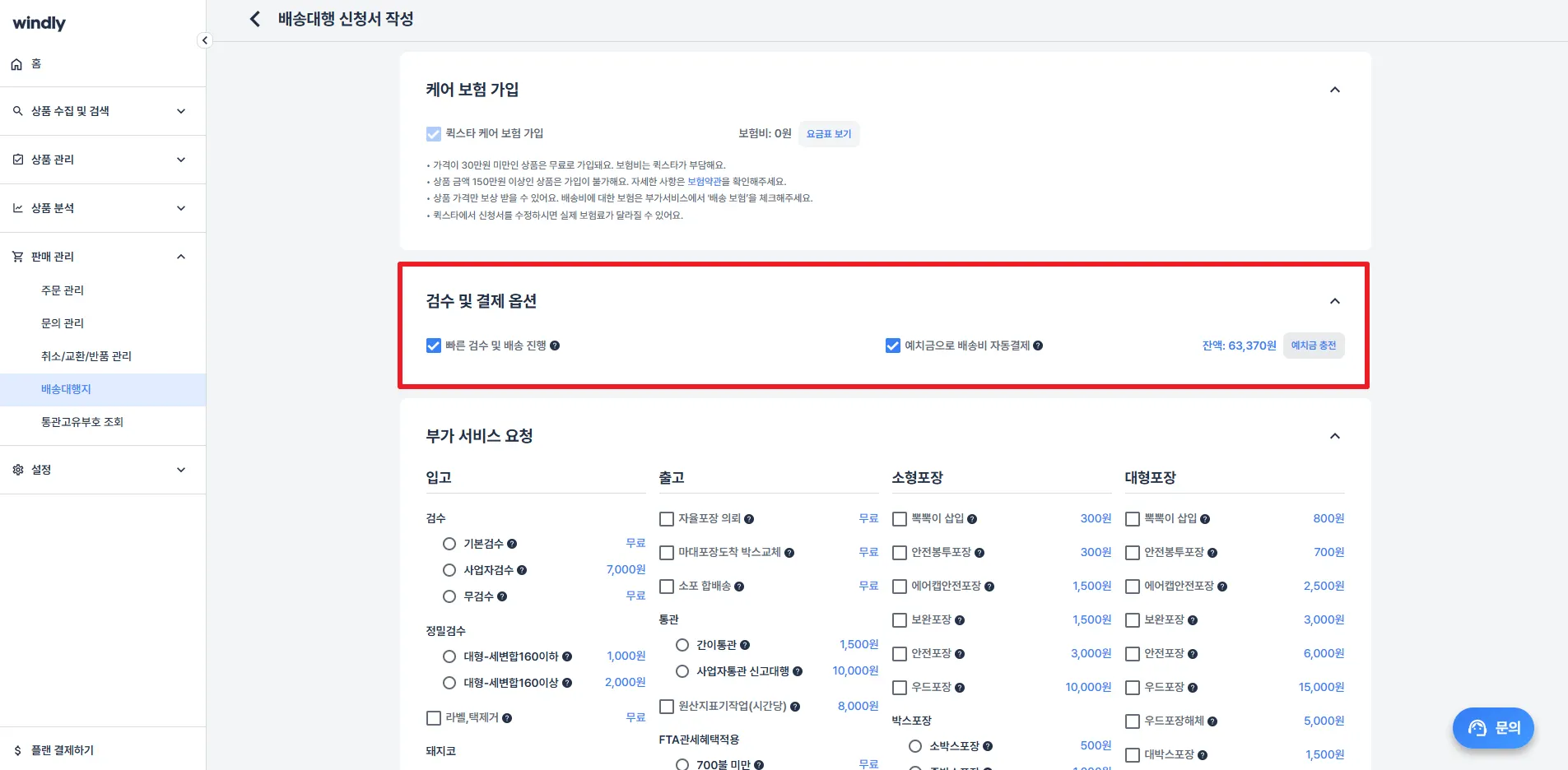
Task: Show help tooltip for 무검수
Action: click(502, 596)
